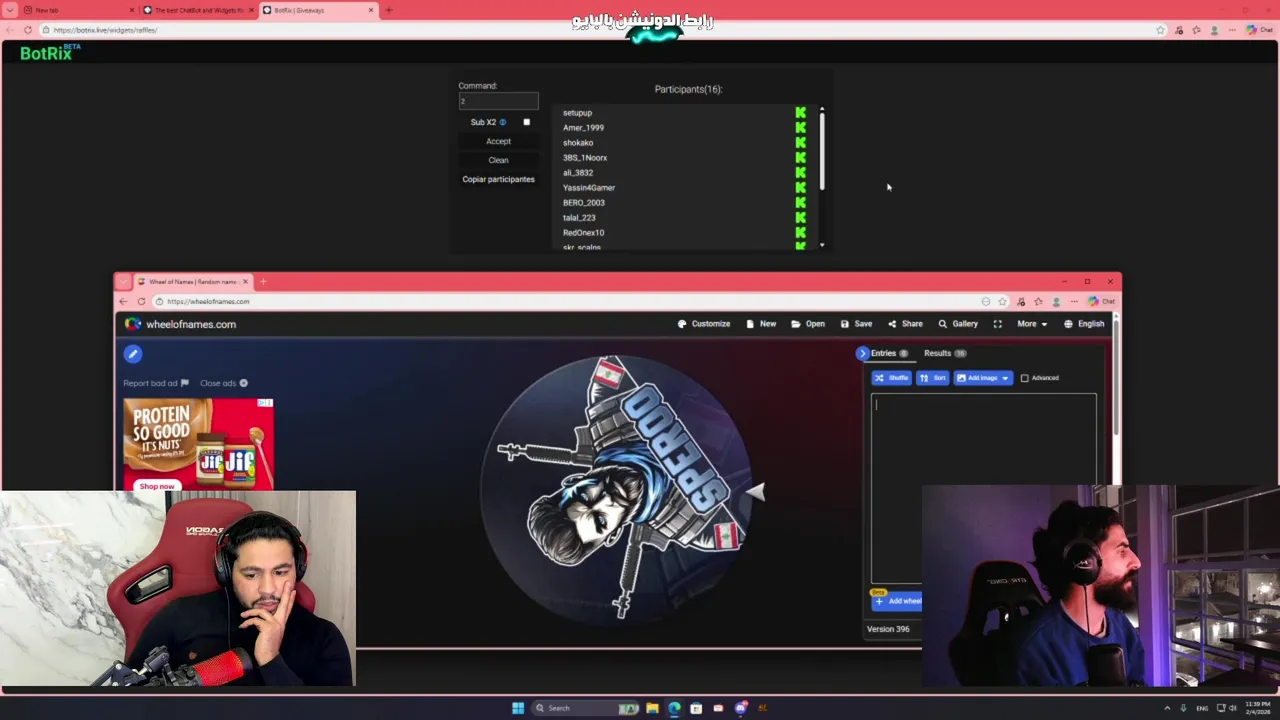1280x720 pixels.
Task: Collapse the entries panel with the blue arrow
Action: 862,353
